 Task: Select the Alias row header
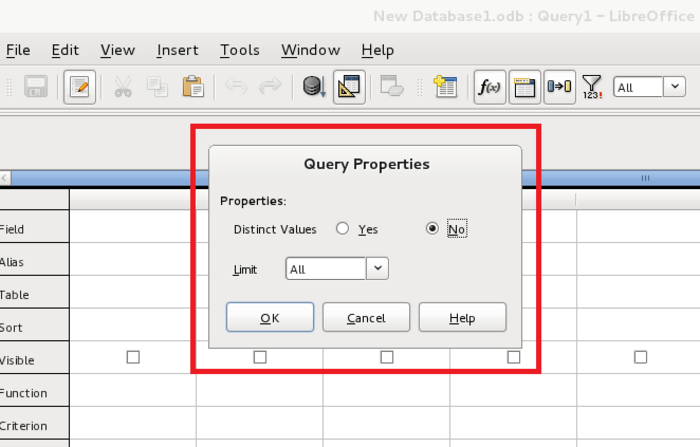point(34,260)
